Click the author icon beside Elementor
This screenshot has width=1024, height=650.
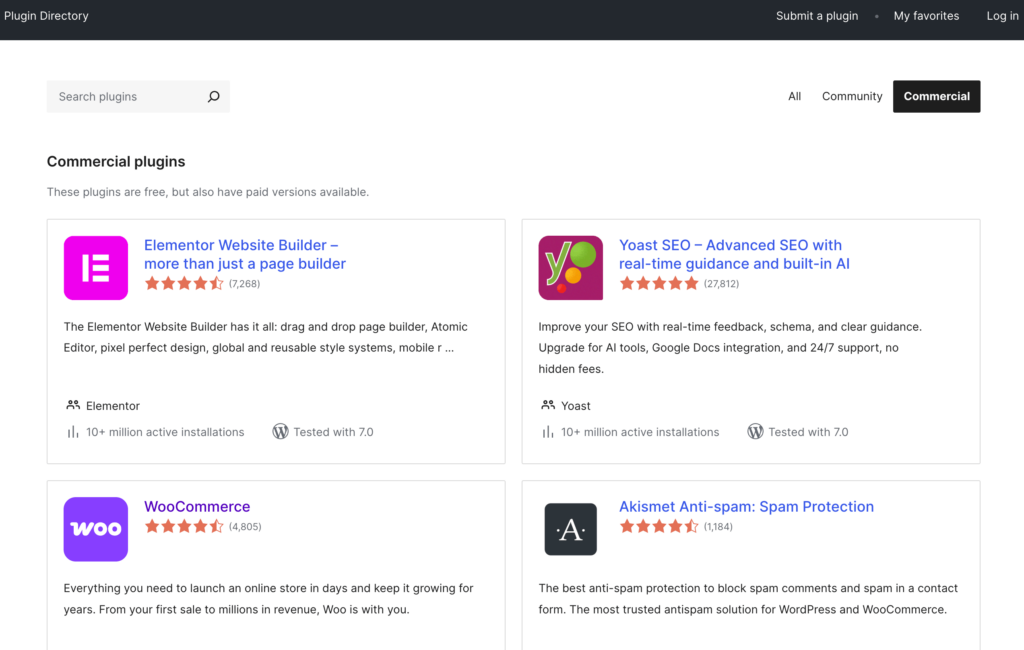tap(73, 405)
